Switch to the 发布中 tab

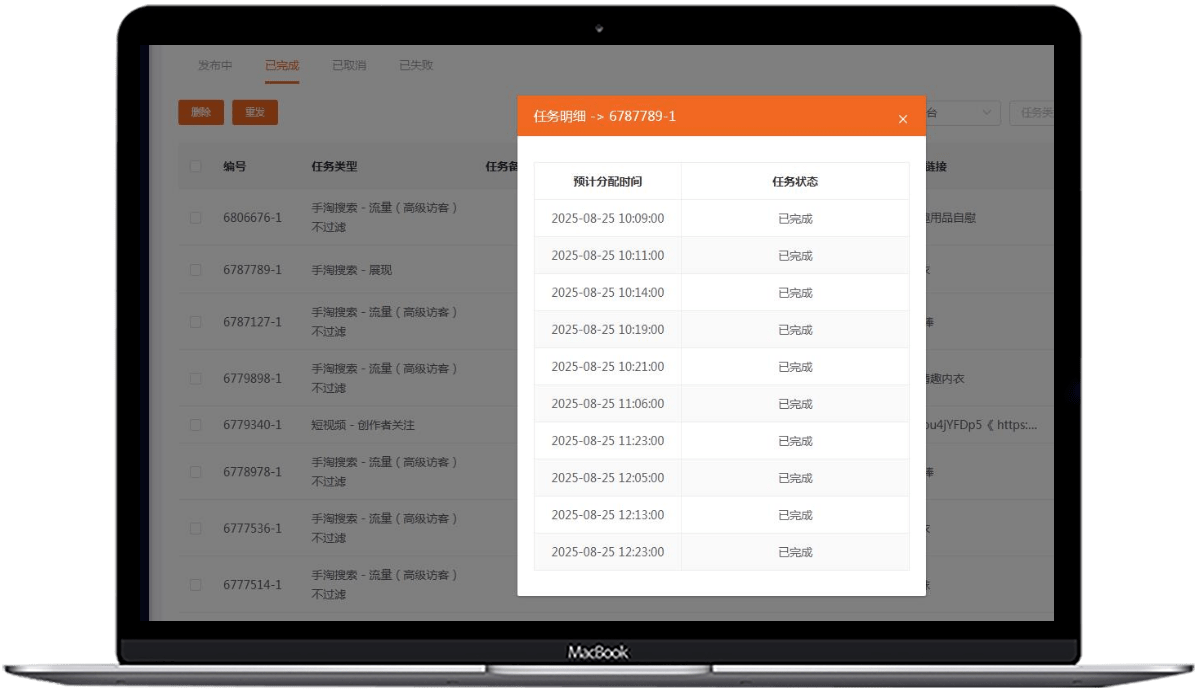tap(215, 66)
